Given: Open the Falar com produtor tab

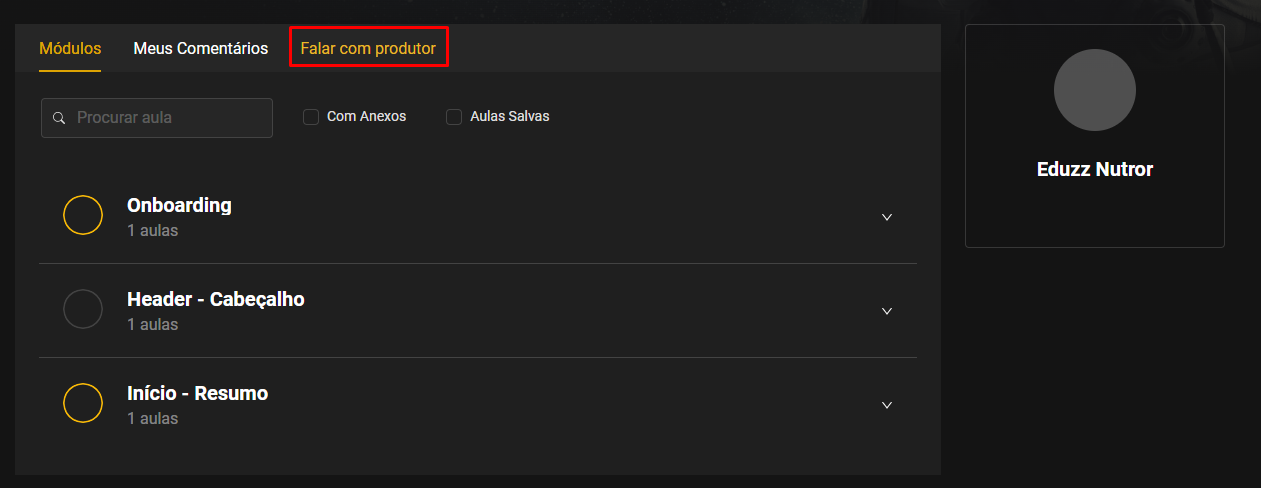Looking at the screenshot, I should 368,48.
